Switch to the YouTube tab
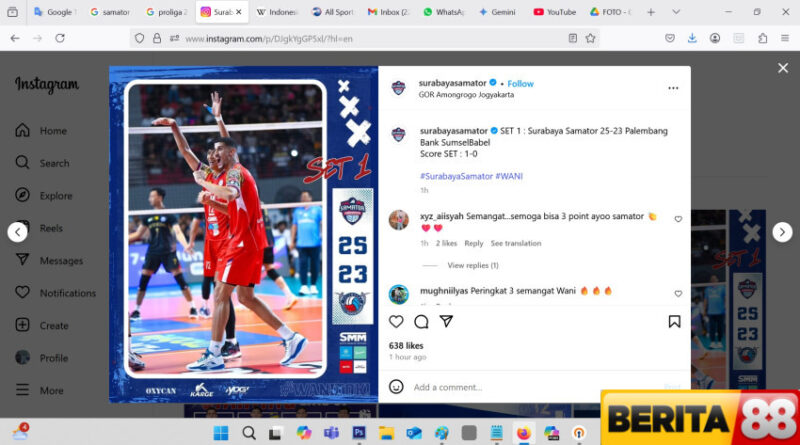This screenshot has width=800, height=445. pos(555,12)
